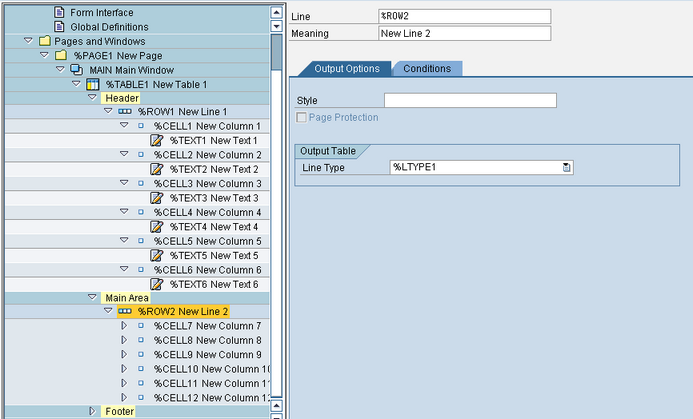
Task: Collapse the Main Area node
Action: [x=92, y=297]
